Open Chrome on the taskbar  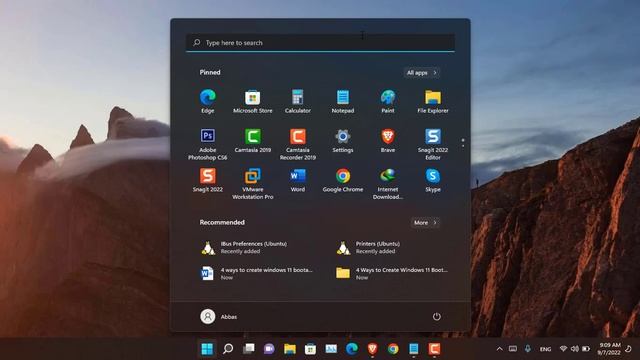[393, 349]
